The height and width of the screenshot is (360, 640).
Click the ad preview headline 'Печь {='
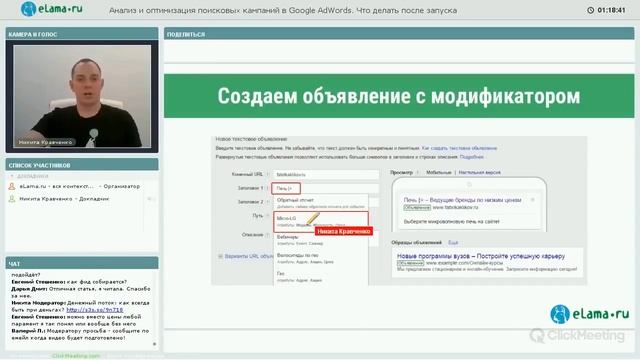coord(462,200)
